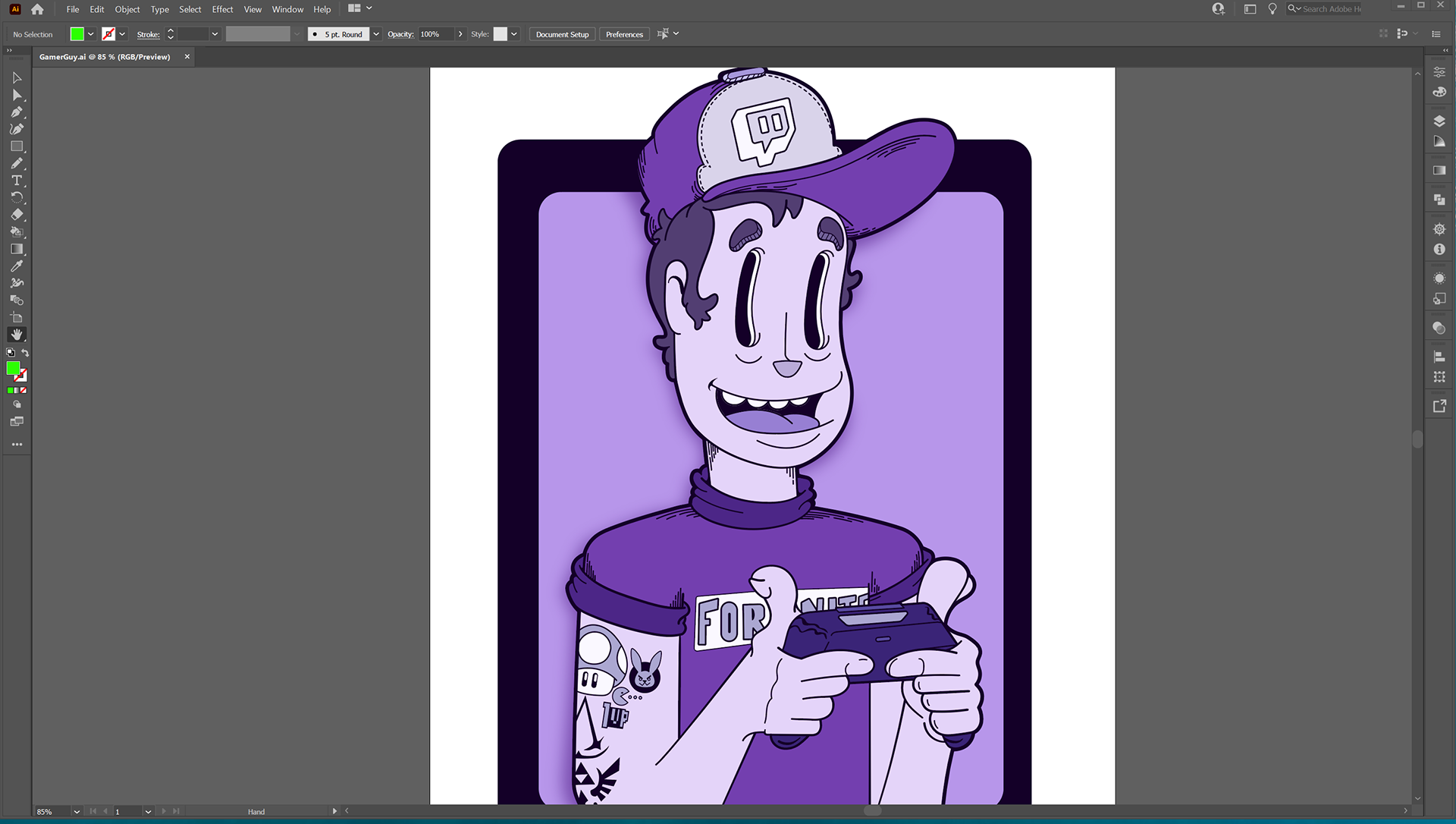Select the Rotate tool
Viewport: 1456px width, 824px height.
[17, 197]
